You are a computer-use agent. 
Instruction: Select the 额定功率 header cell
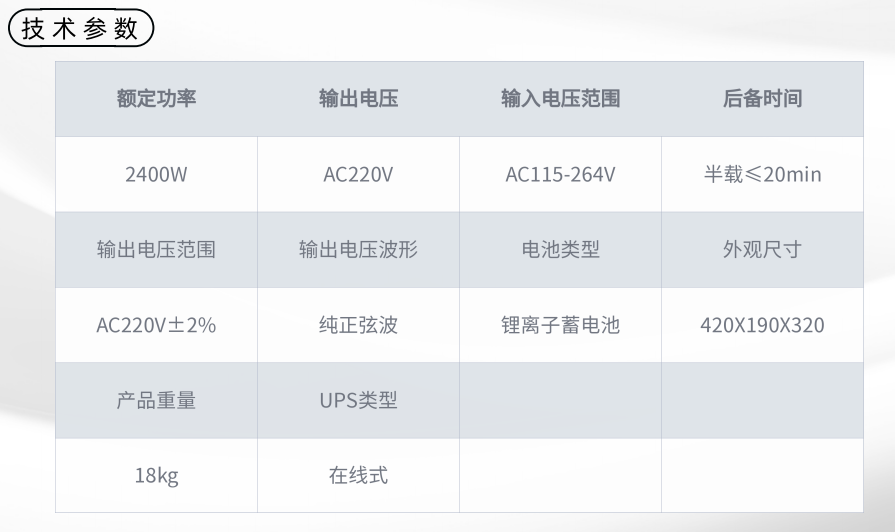pyautogui.click(x=156, y=99)
